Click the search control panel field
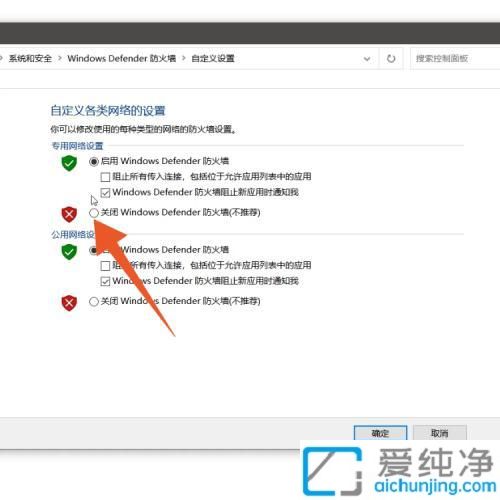Viewport: 500px width, 500px height. pyautogui.click(x=455, y=59)
